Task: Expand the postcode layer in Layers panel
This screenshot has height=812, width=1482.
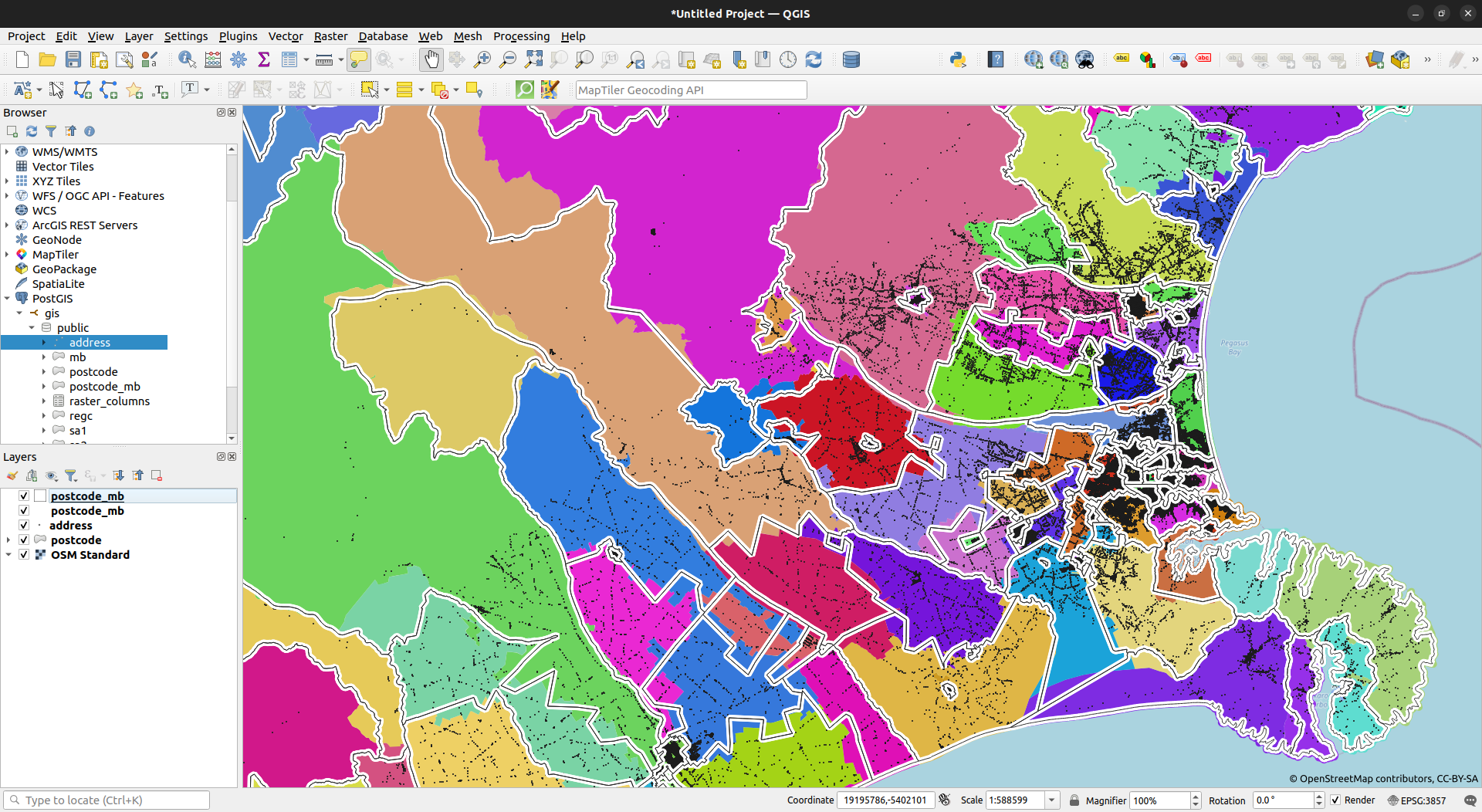Action: pyautogui.click(x=8, y=540)
